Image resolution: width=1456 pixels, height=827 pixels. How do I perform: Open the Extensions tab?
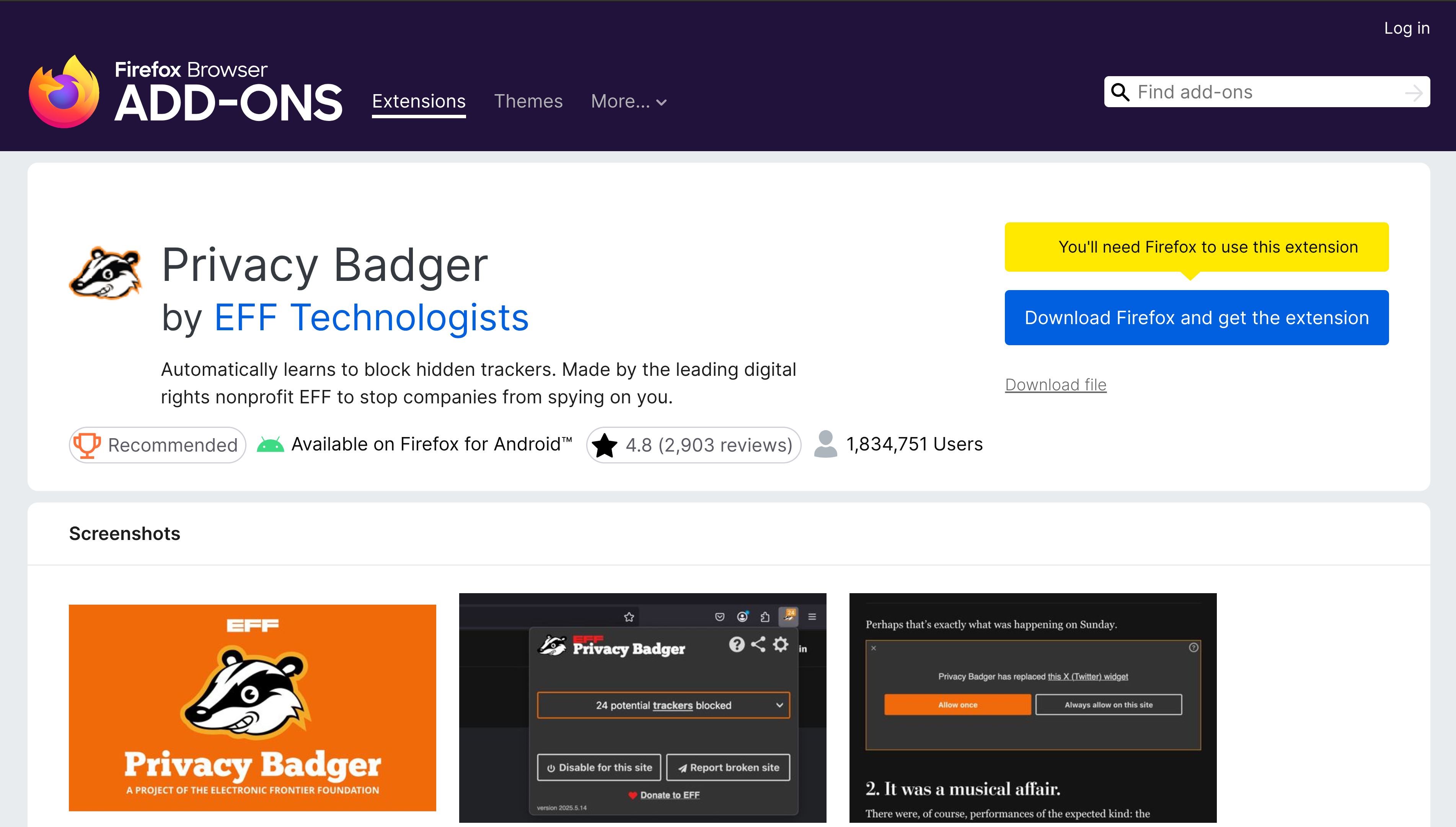(419, 102)
